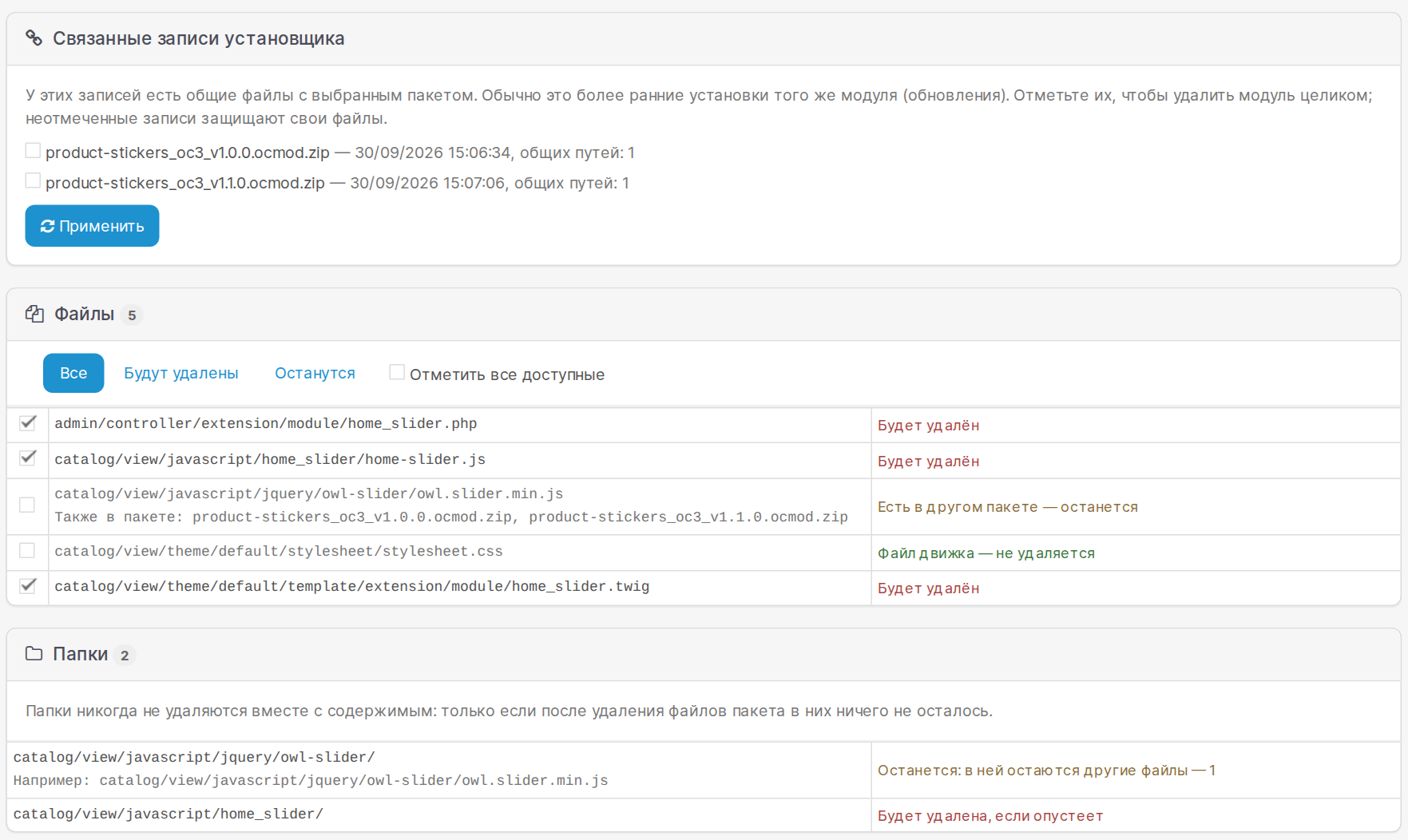Select the Все filter tab
The height and width of the screenshot is (840, 1408).
73,373
